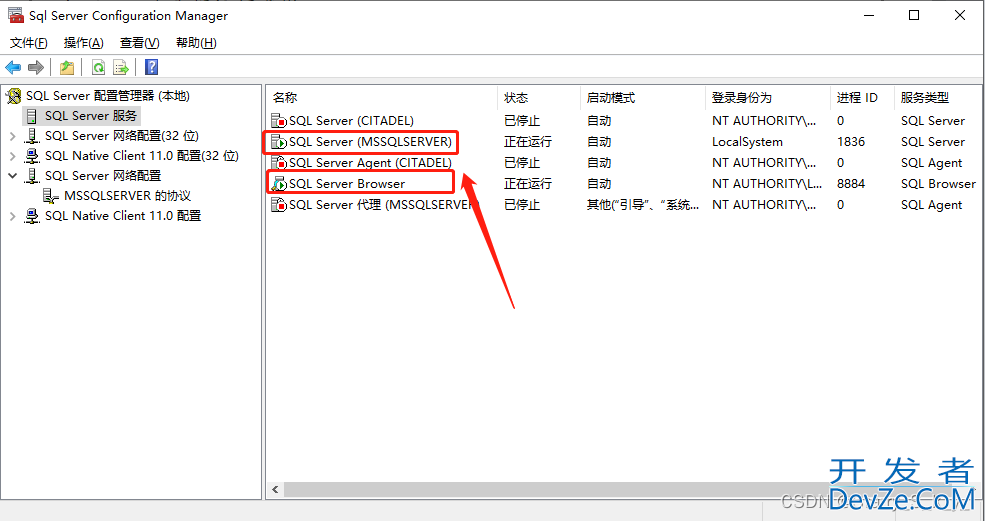Click the Forward arrow toolbar icon

36,67
